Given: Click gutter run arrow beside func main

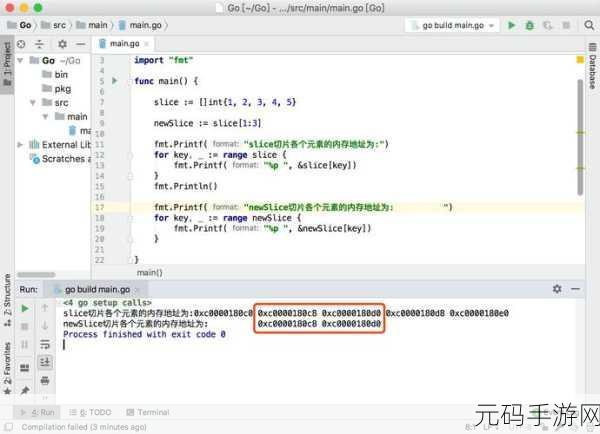Looking at the screenshot, I should pos(114,81).
